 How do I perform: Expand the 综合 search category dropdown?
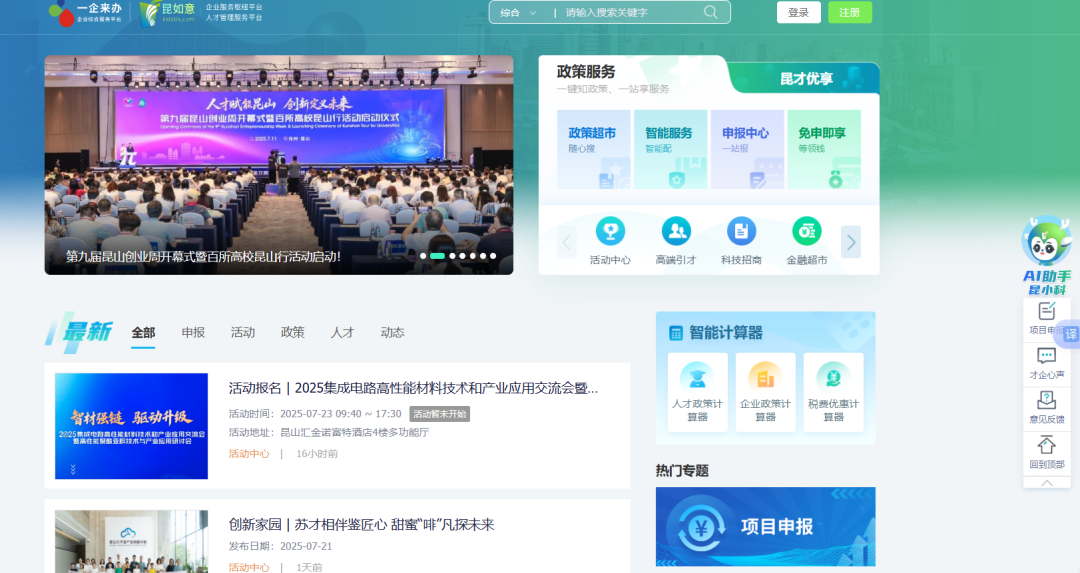tap(518, 13)
